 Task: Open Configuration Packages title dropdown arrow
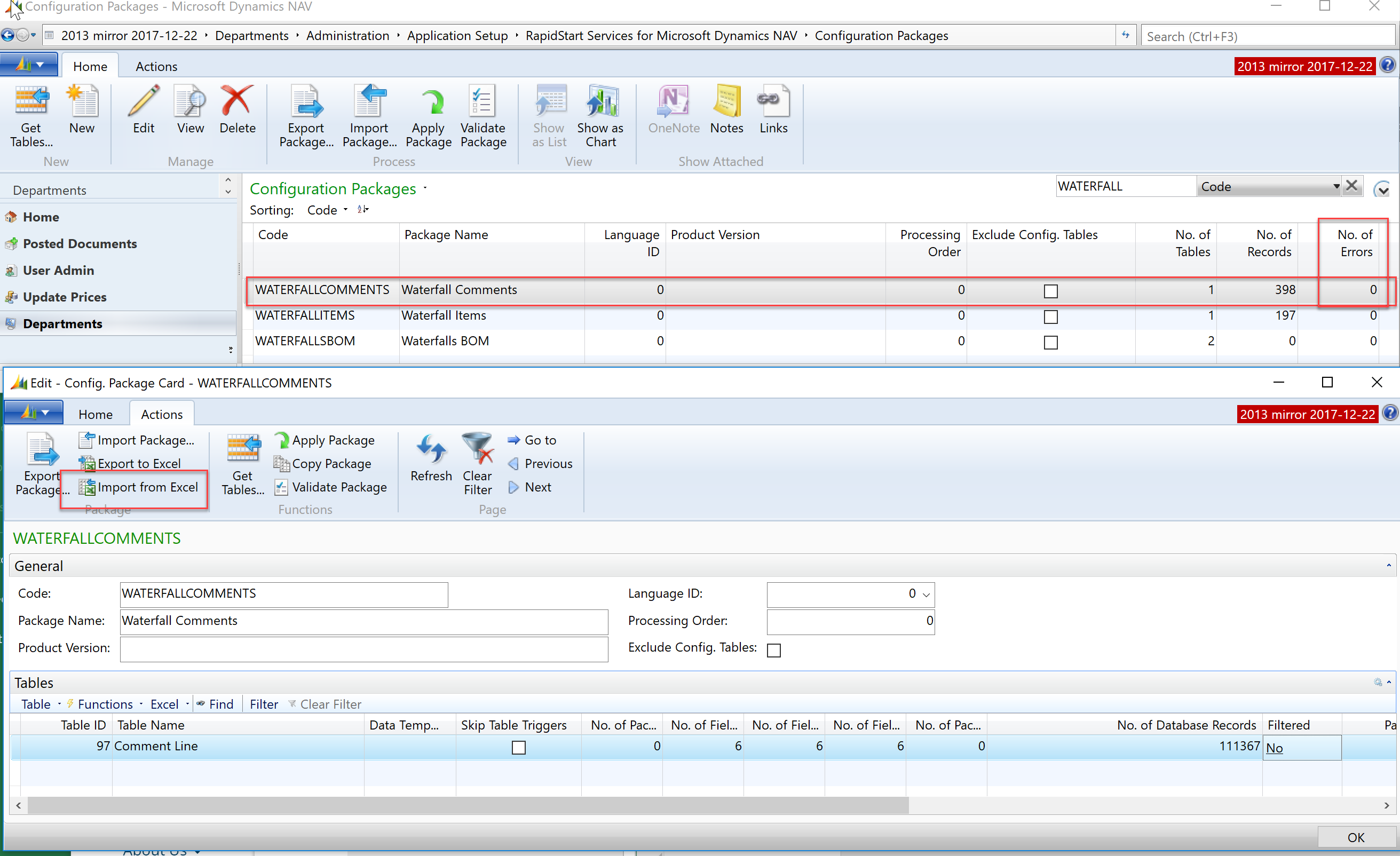tap(425, 188)
